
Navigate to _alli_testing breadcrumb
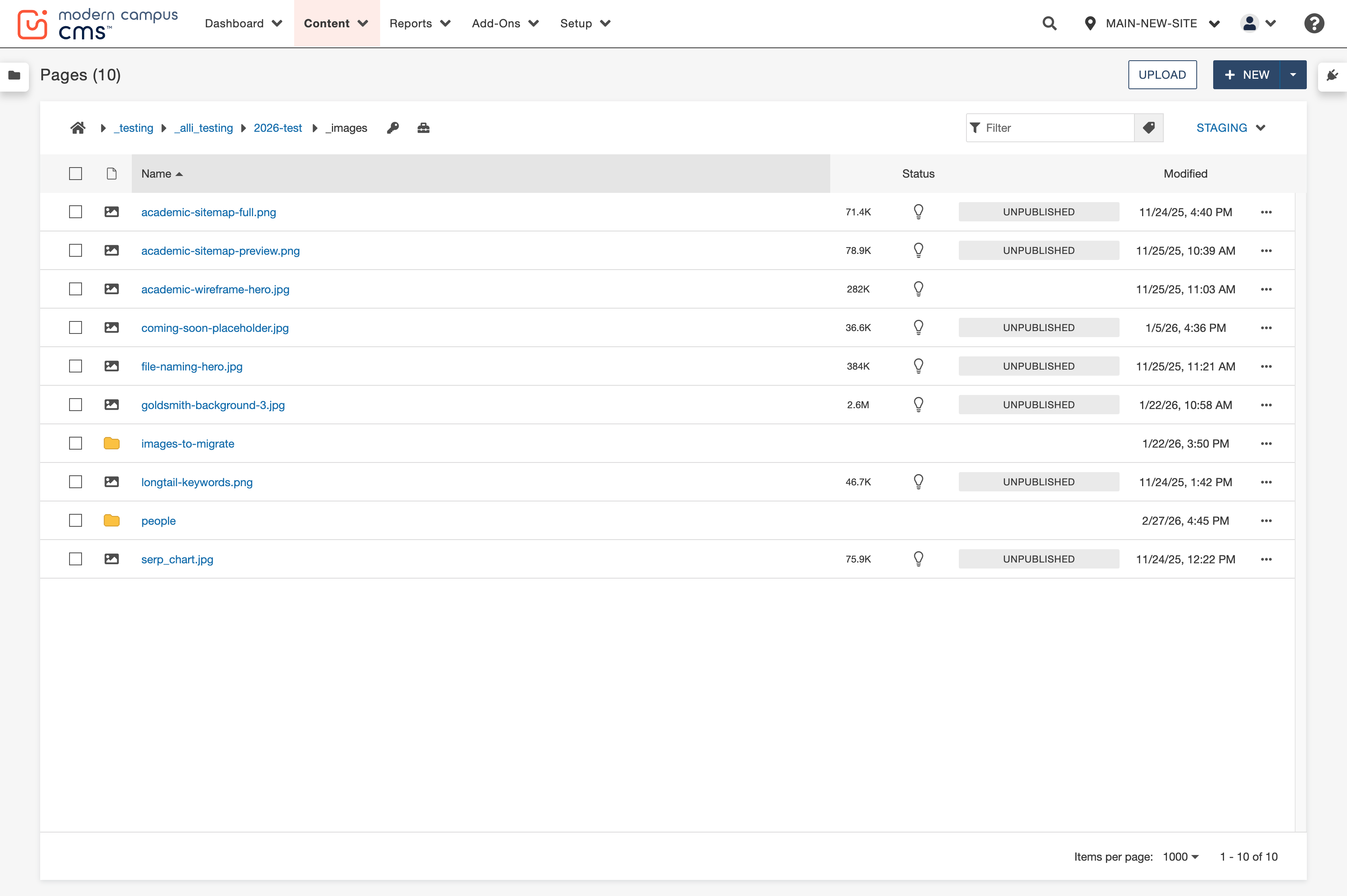coord(204,128)
